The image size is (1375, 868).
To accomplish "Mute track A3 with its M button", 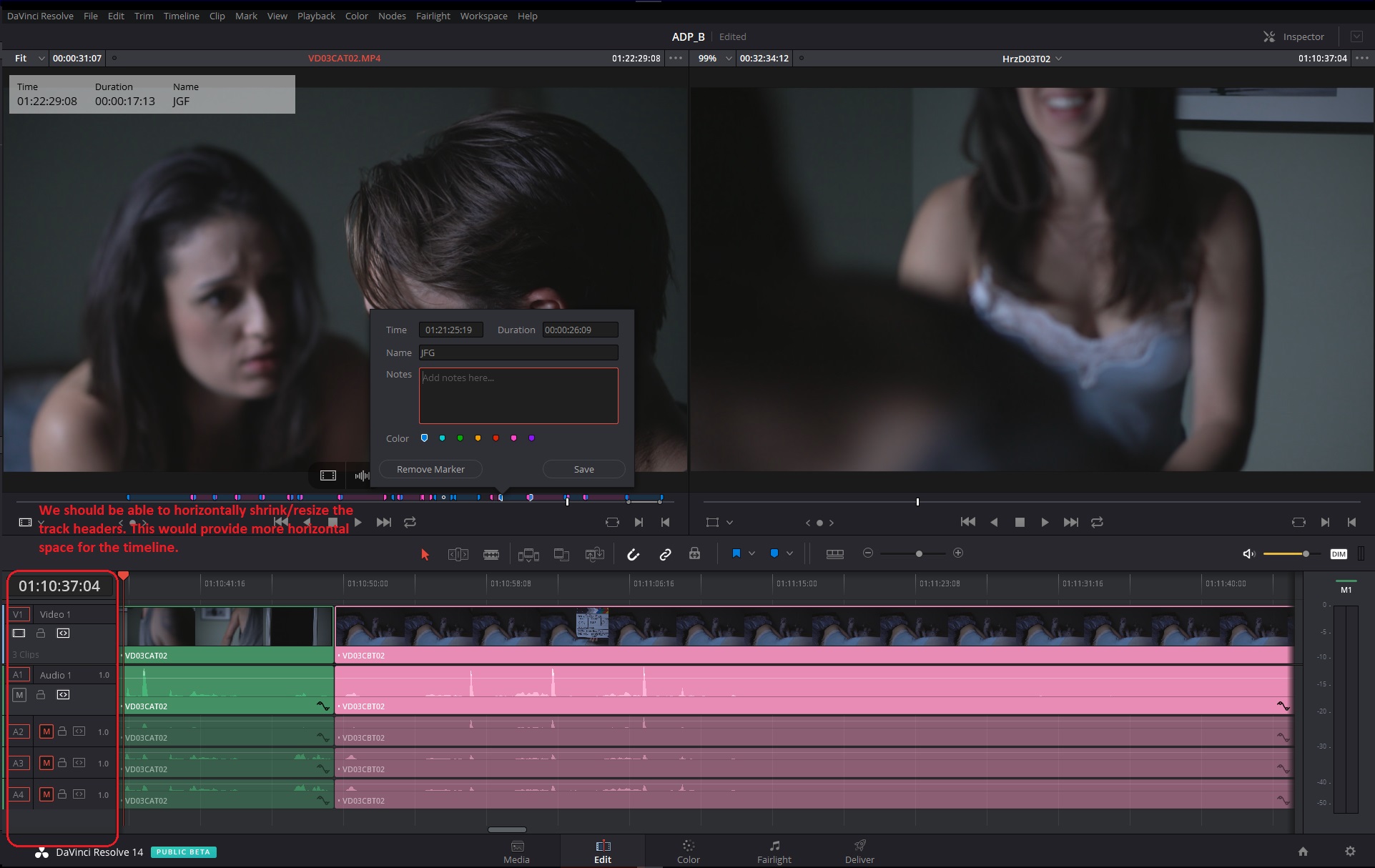I will pyautogui.click(x=46, y=763).
